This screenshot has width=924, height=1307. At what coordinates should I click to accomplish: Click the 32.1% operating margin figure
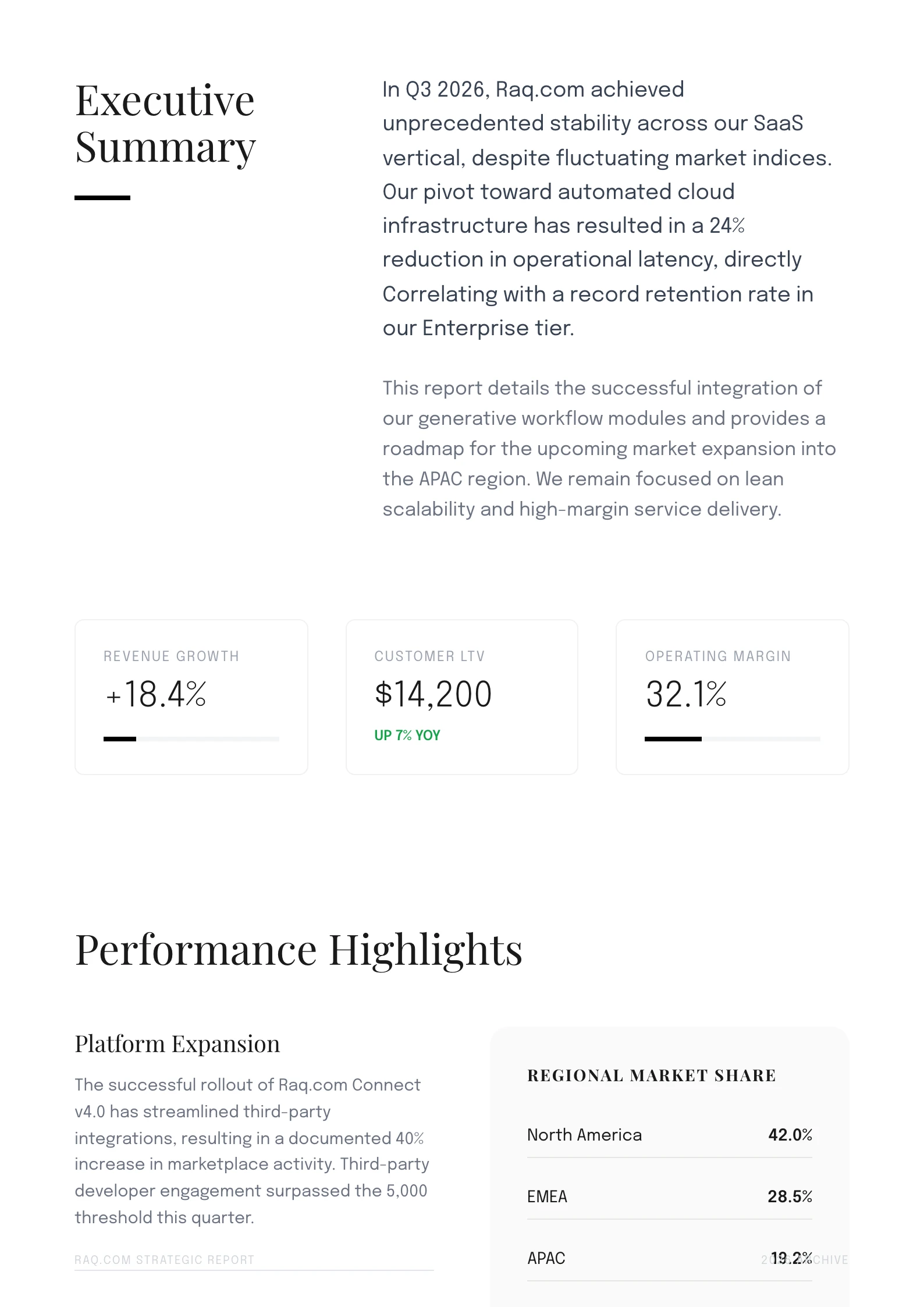[686, 694]
